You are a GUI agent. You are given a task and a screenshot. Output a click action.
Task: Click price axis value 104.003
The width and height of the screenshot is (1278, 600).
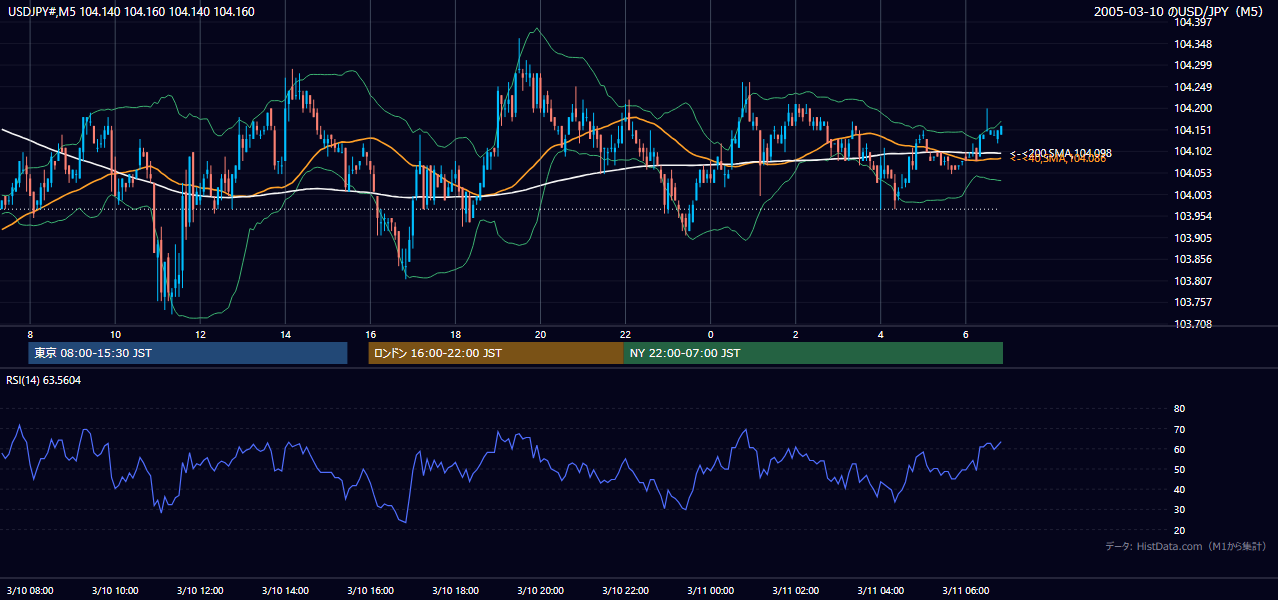click(x=1193, y=195)
